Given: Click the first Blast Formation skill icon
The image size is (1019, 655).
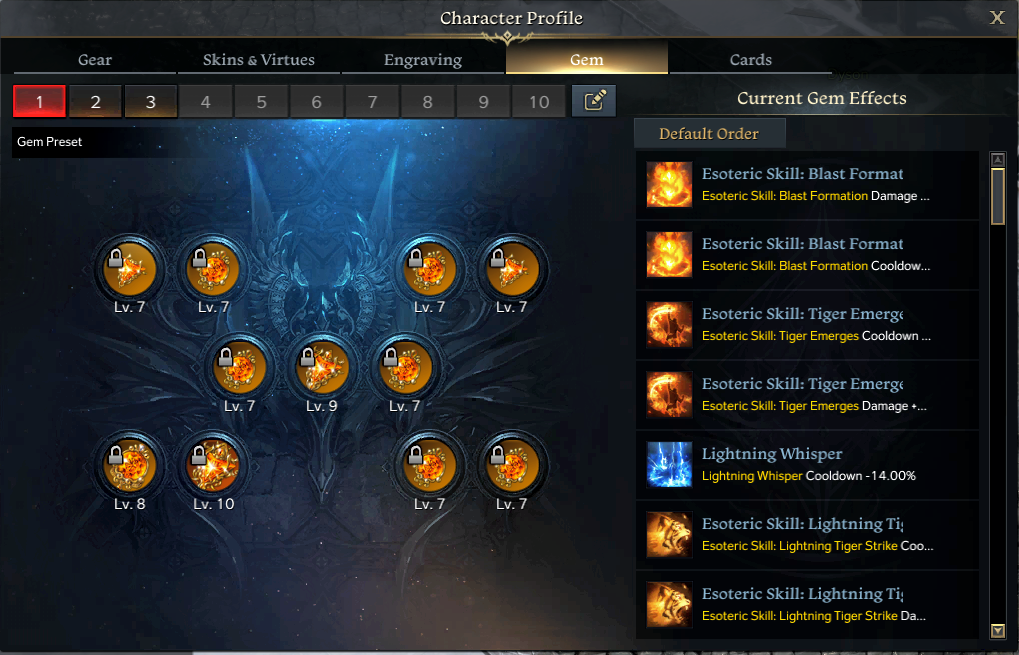Looking at the screenshot, I should pyautogui.click(x=669, y=185).
